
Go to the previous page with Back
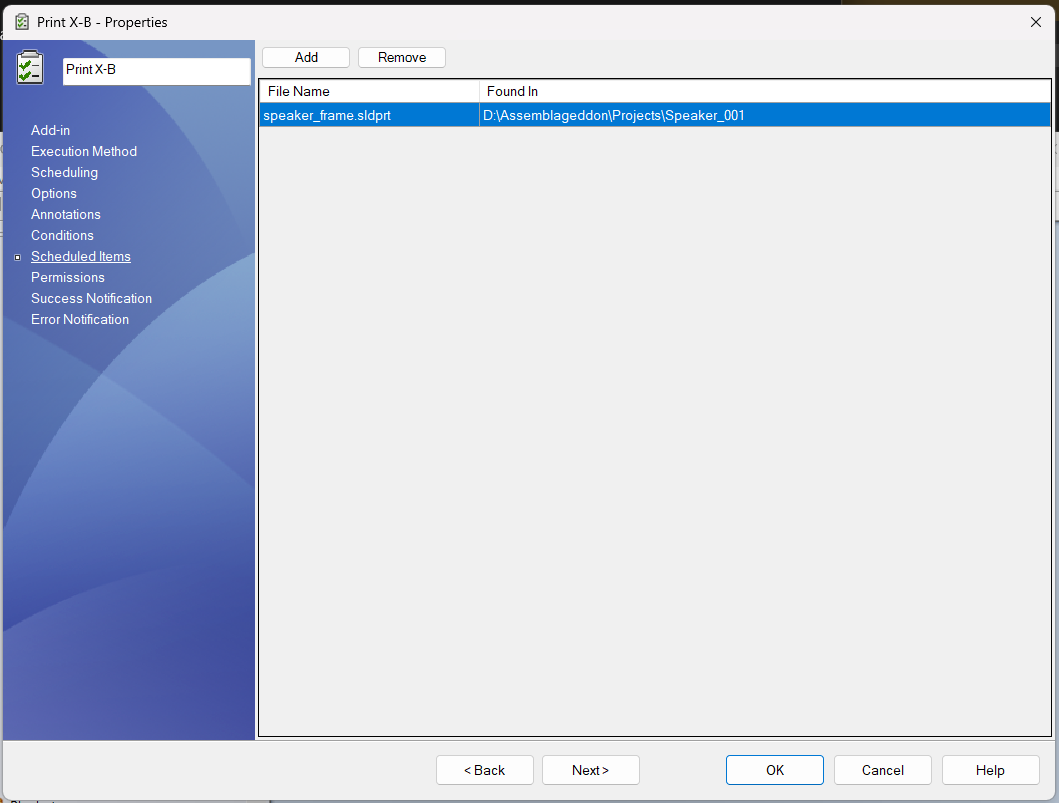click(484, 770)
